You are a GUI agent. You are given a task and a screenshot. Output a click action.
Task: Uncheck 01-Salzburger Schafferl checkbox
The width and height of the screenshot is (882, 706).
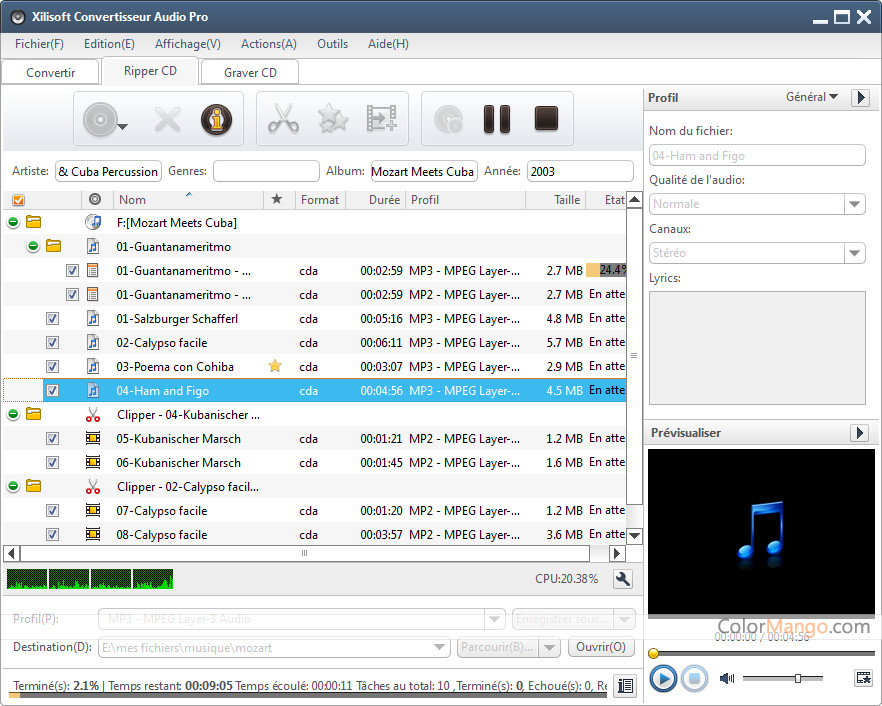(x=52, y=318)
